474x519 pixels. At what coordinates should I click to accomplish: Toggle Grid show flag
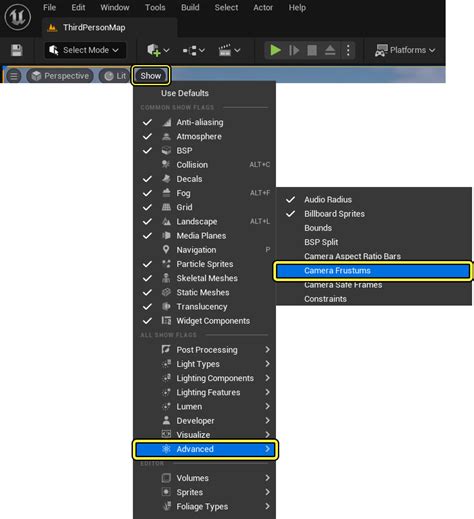pyautogui.click(x=204, y=207)
